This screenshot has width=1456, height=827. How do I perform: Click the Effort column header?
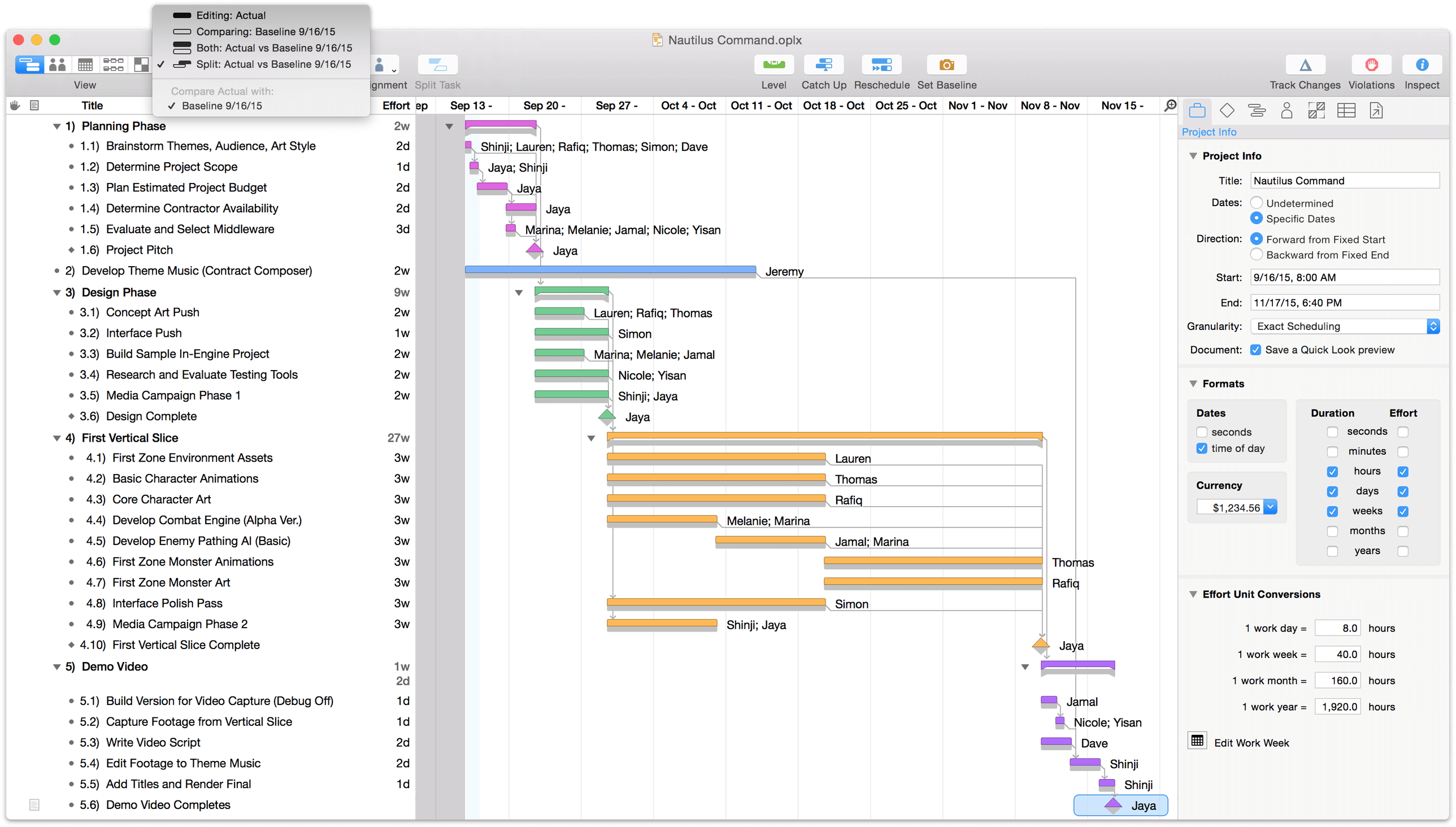pos(396,105)
